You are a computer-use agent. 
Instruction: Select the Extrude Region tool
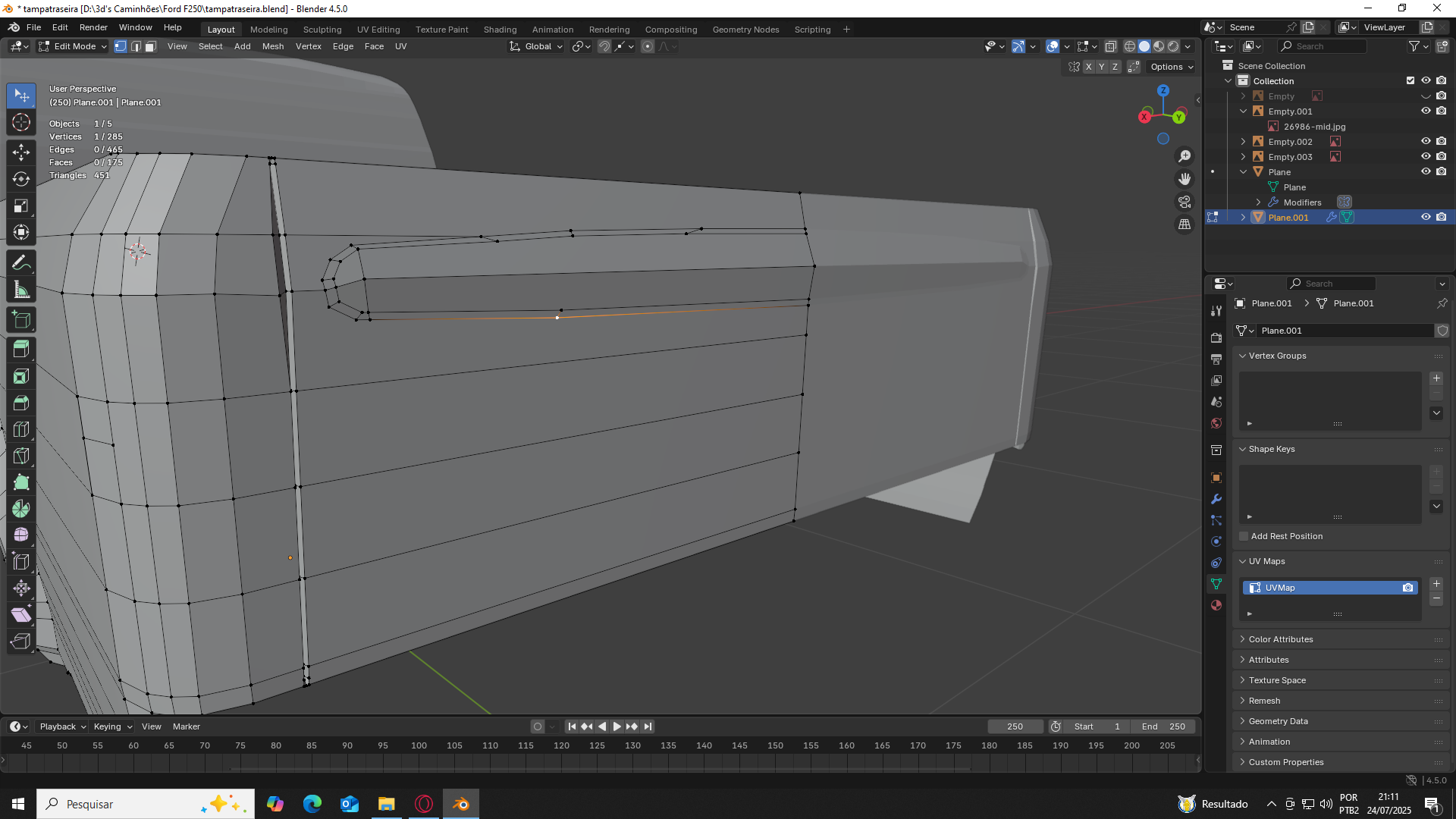coord(21,350)
